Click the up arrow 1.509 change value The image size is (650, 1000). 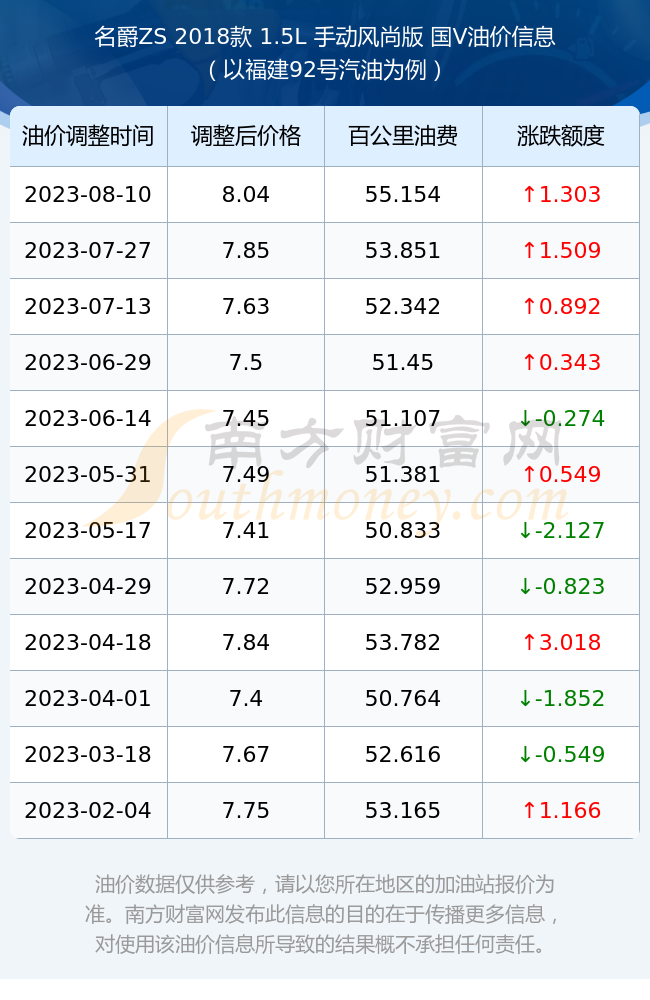(x=561, y=250)
